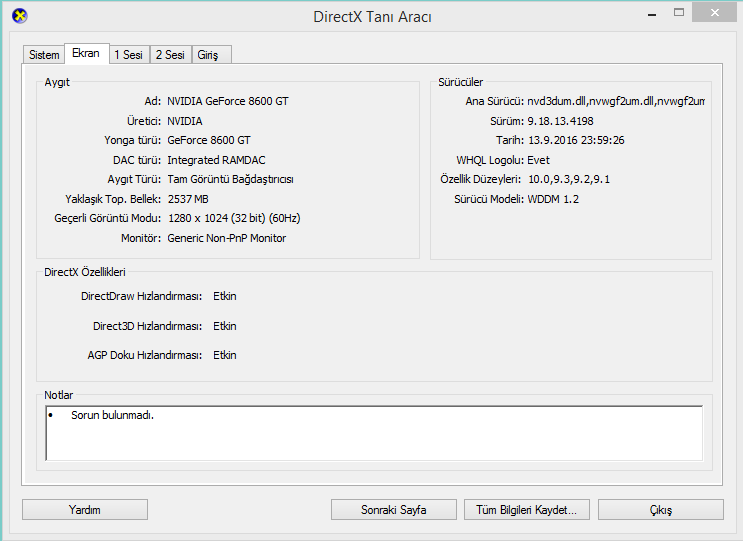
Task: Click 'Tam Görüntü Bağdaştırıcısı' value
Action: (x=230, y=179)
